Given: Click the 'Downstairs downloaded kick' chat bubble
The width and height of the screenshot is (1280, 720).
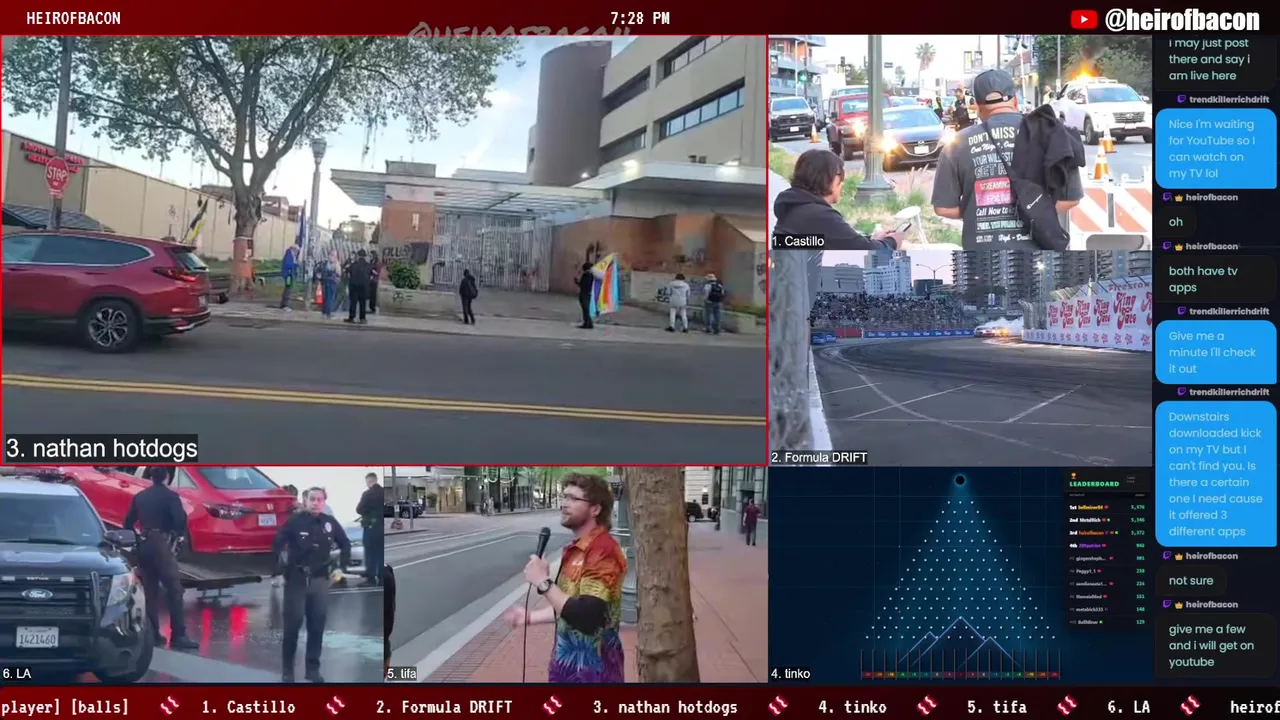Looking at the screenshot, I should click(1215, 474).
